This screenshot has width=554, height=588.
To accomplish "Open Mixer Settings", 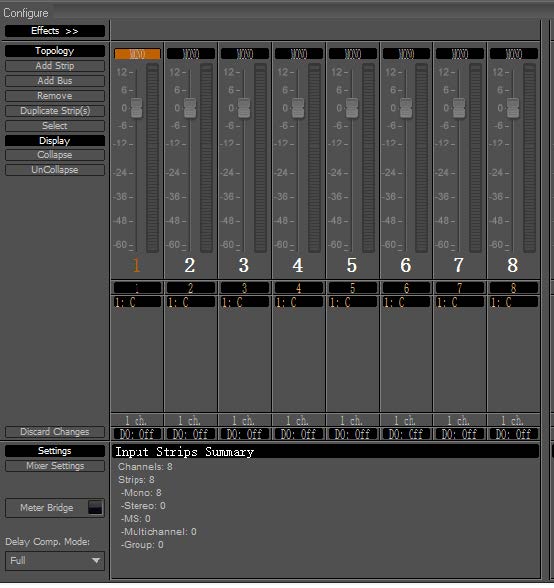I will click(x=55, y=466).
